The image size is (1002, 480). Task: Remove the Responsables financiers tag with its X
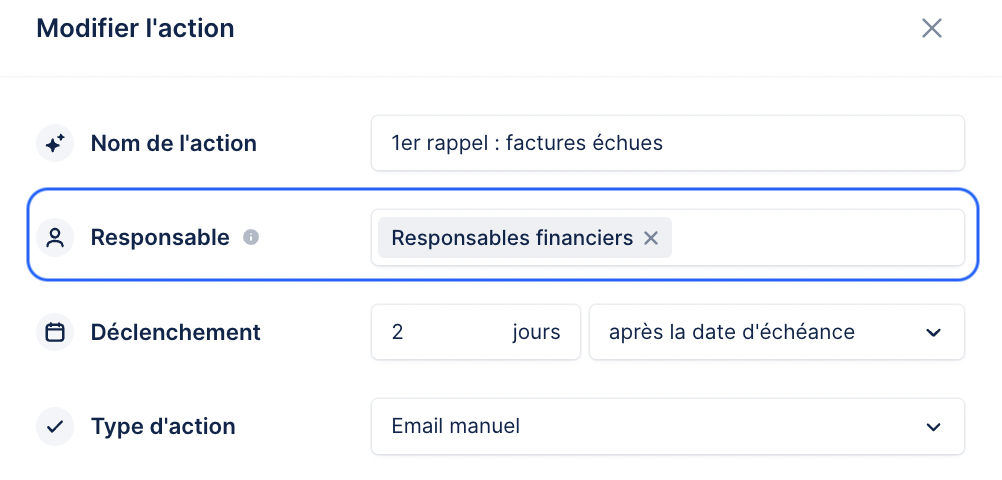[651, 238]
